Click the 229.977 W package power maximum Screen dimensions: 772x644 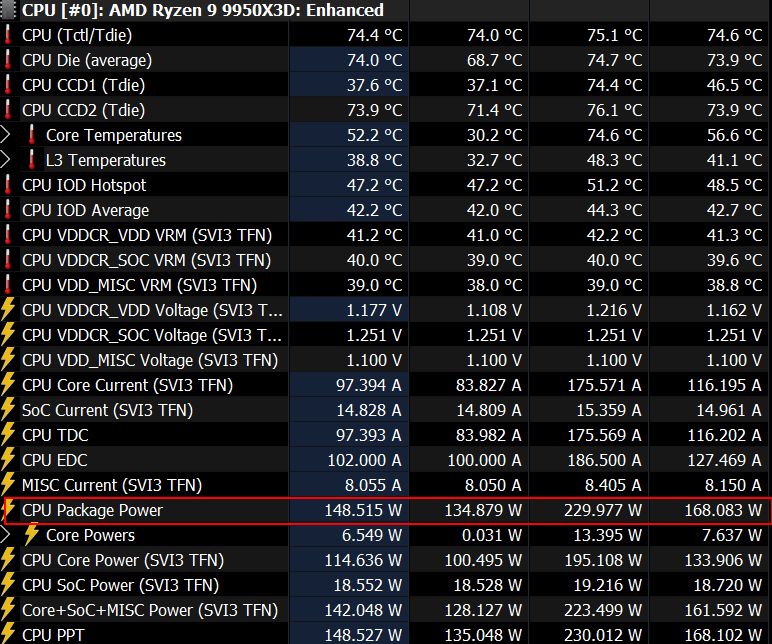[x=603, y=511]
